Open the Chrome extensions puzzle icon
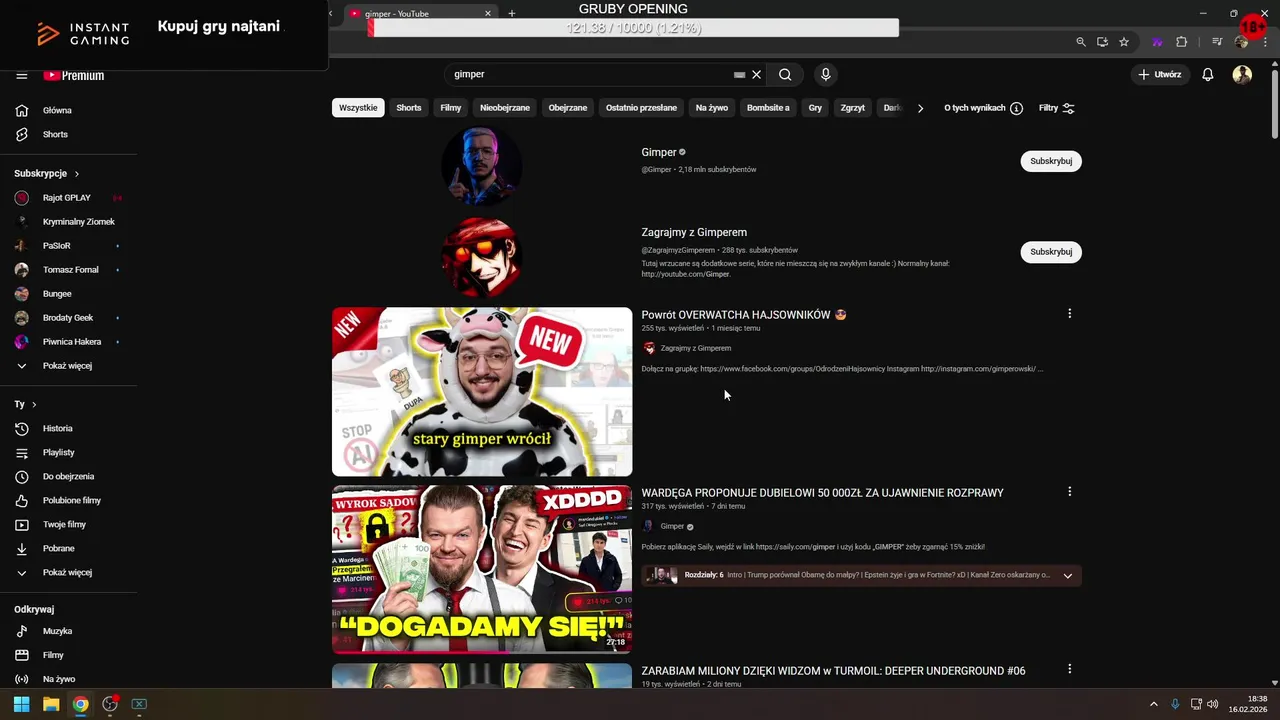Viewport: 1280px width, 720px height. [1181, 42]
